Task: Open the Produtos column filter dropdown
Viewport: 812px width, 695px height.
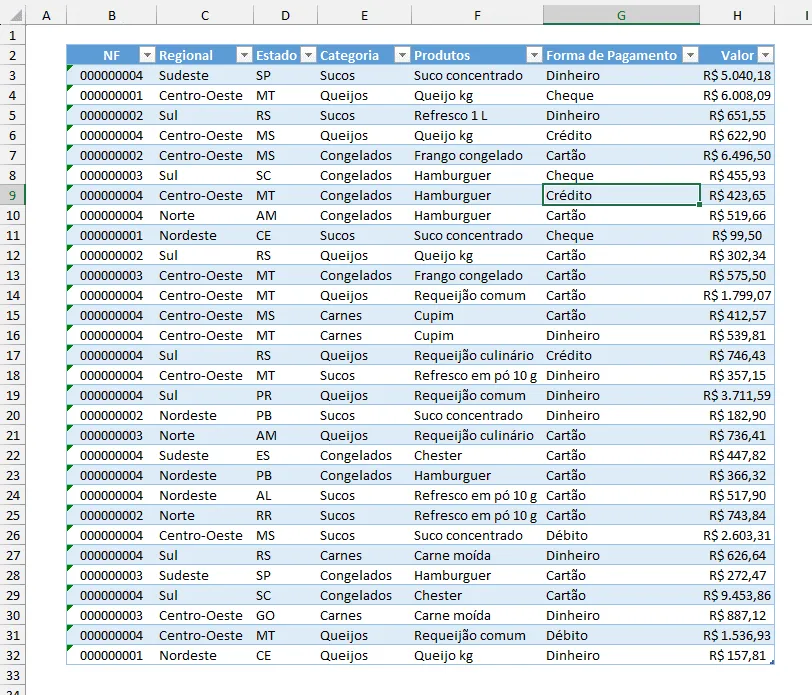Action: tap(534, 55)
